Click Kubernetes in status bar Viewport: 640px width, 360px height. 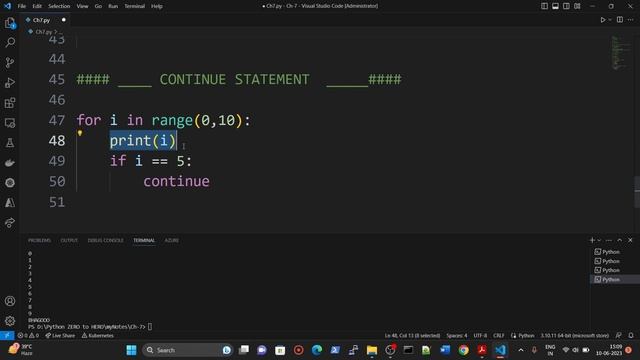98,336
